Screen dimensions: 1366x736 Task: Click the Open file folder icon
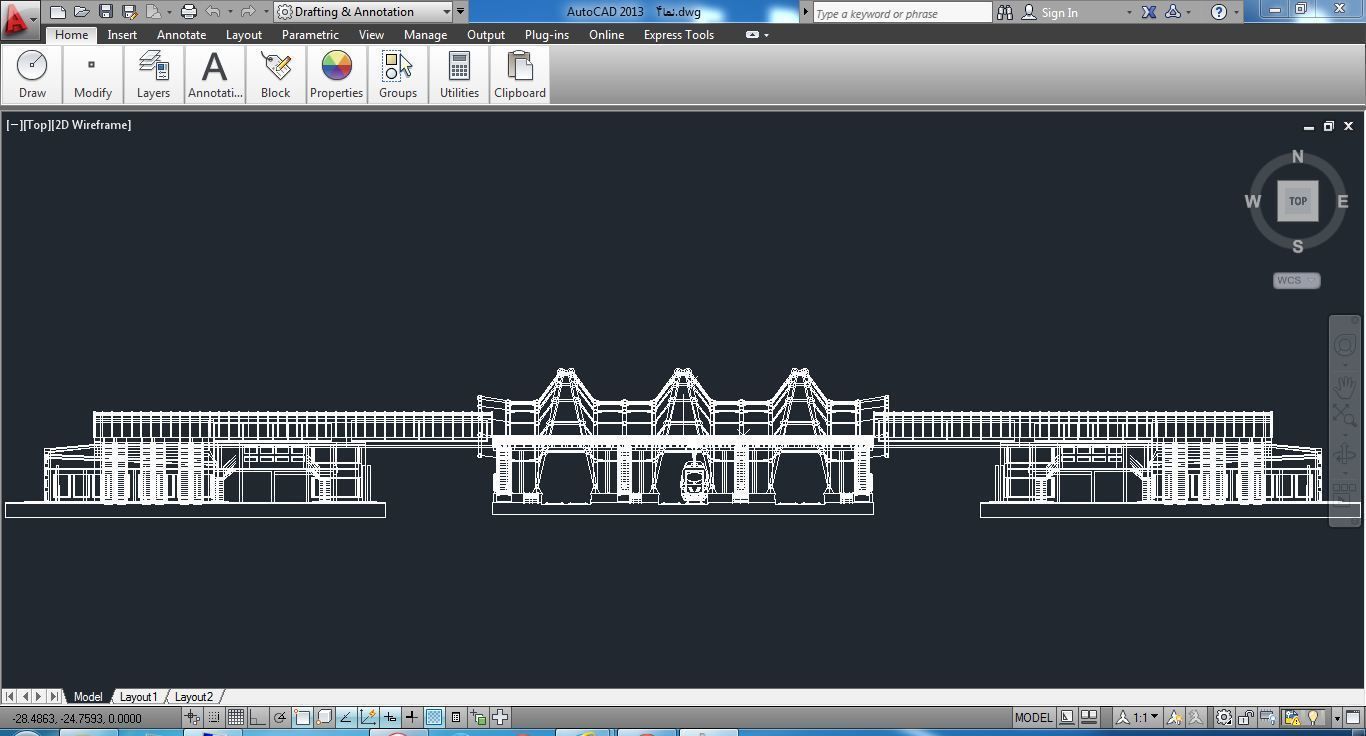81,12
